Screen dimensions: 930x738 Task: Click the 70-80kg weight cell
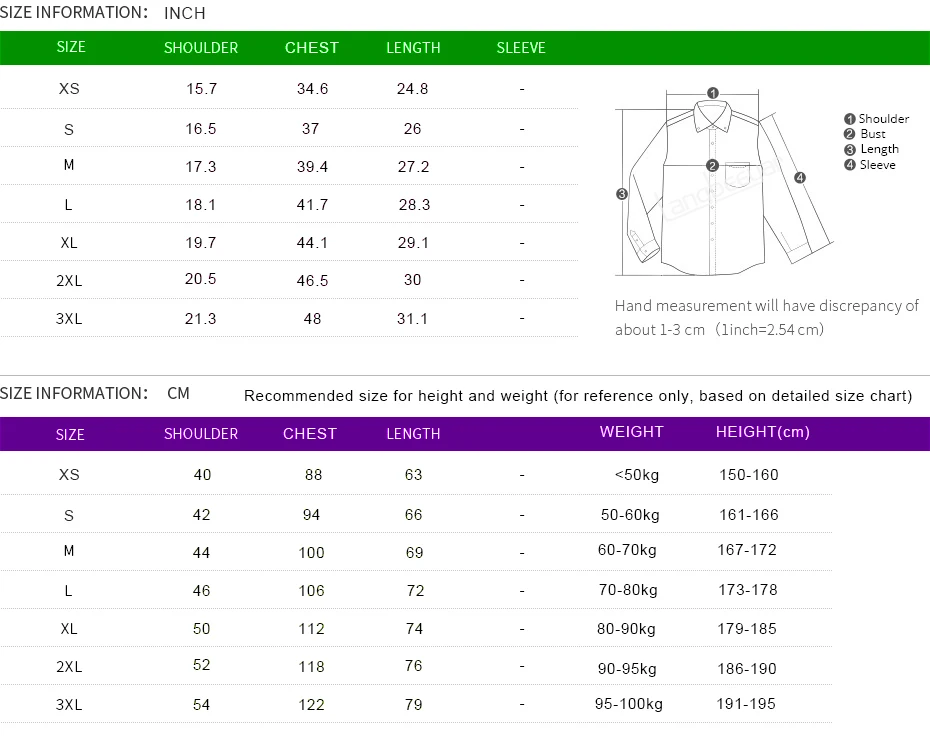[628, 590]
